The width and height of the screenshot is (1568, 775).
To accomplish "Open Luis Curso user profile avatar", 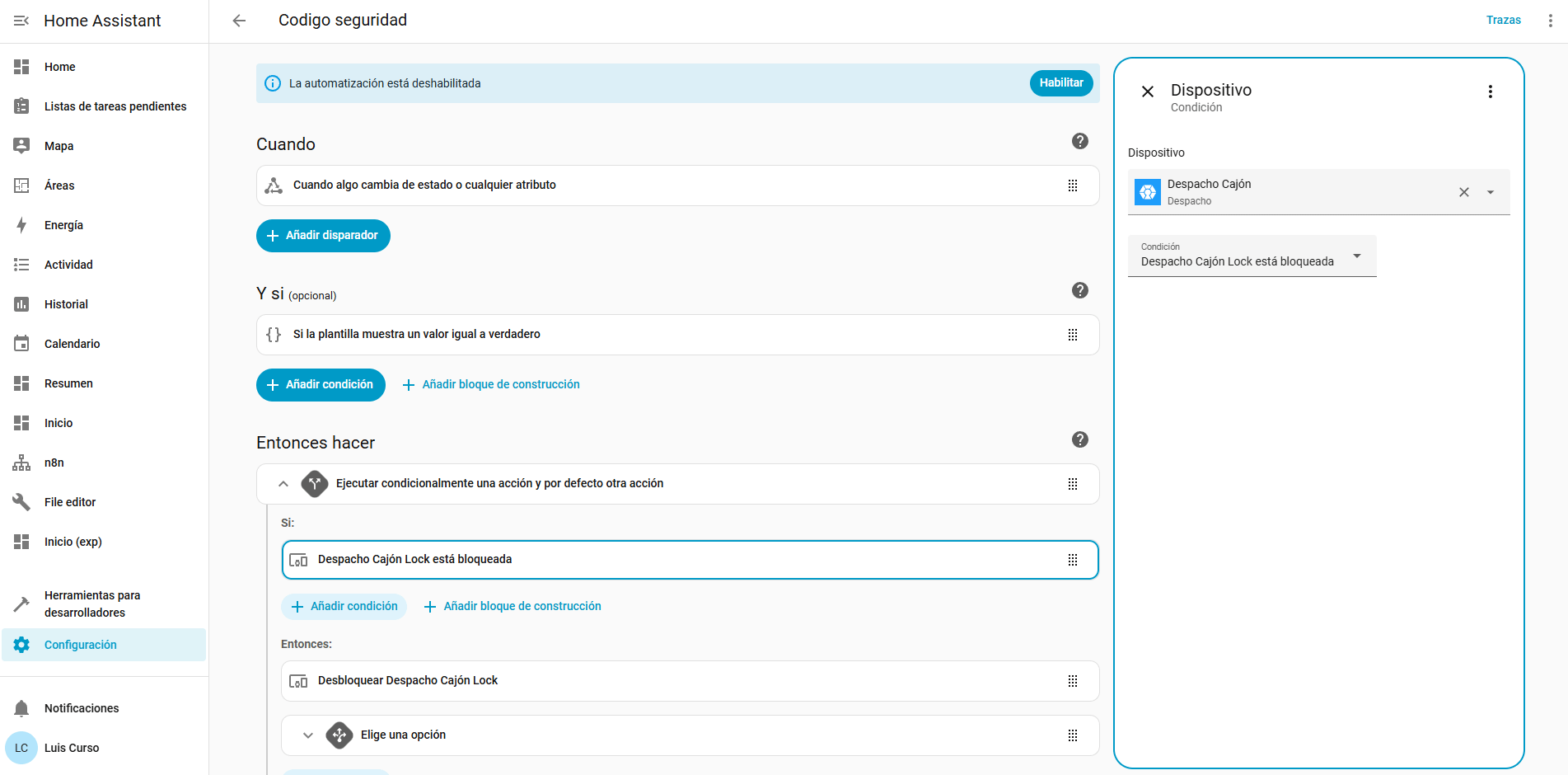I will [21, 748].
